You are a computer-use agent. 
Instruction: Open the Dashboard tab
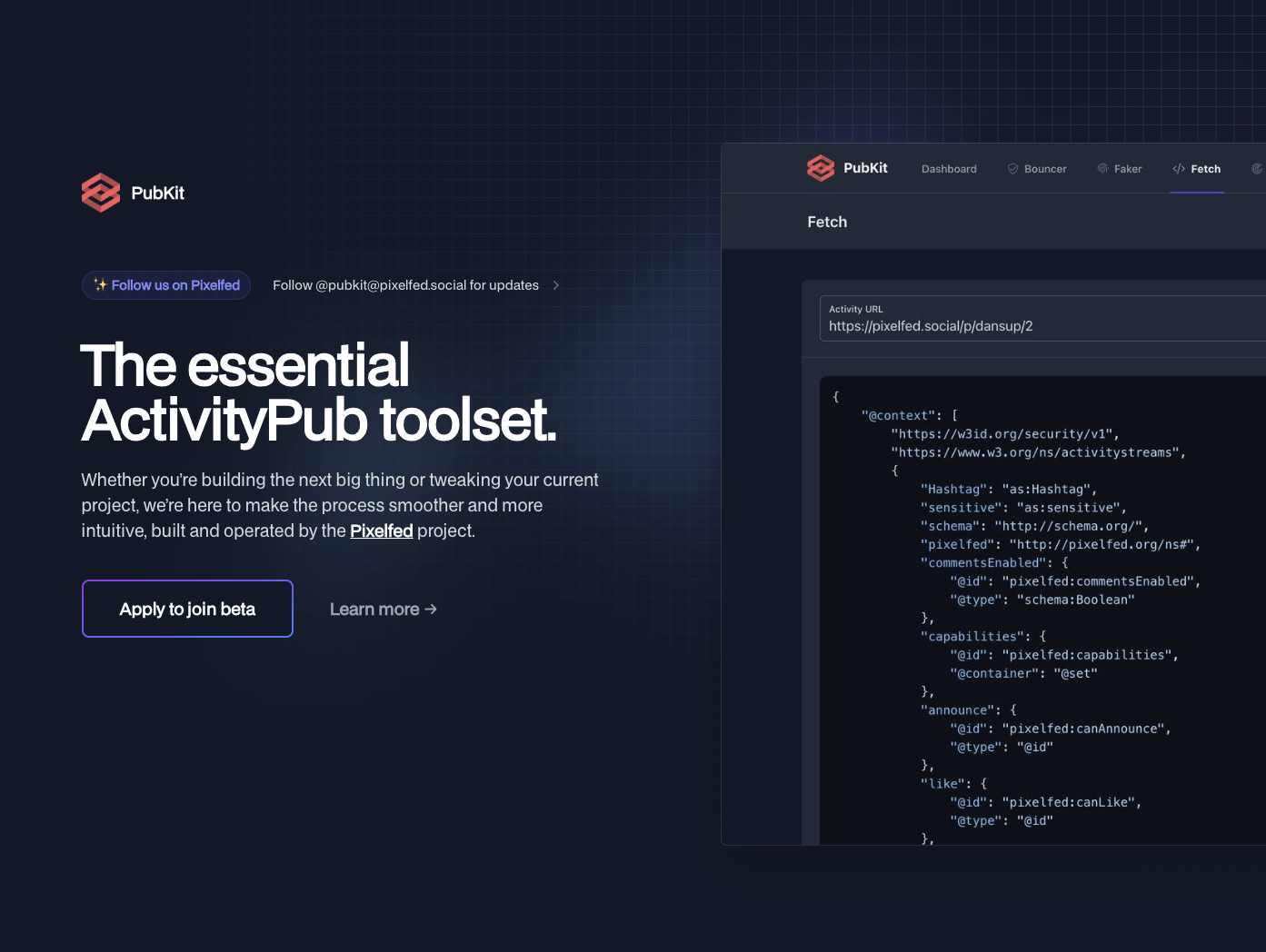(x=949, y=169)
